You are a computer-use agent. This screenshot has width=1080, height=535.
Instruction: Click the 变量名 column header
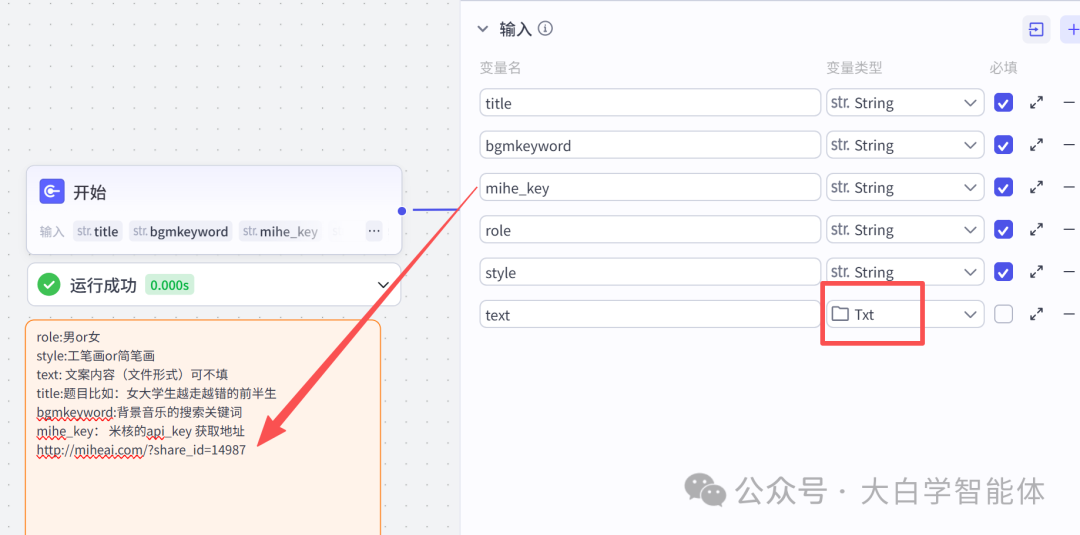[x=500, y=67]
